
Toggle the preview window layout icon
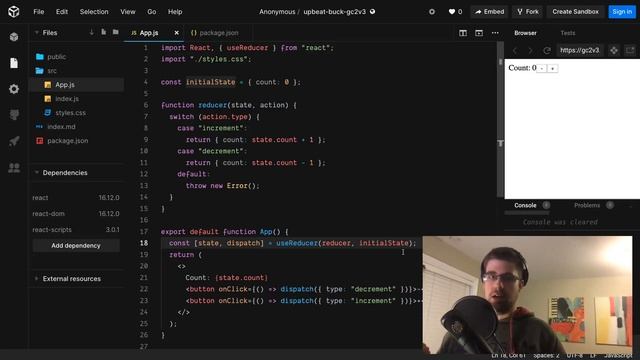click(x=479, y=33)
